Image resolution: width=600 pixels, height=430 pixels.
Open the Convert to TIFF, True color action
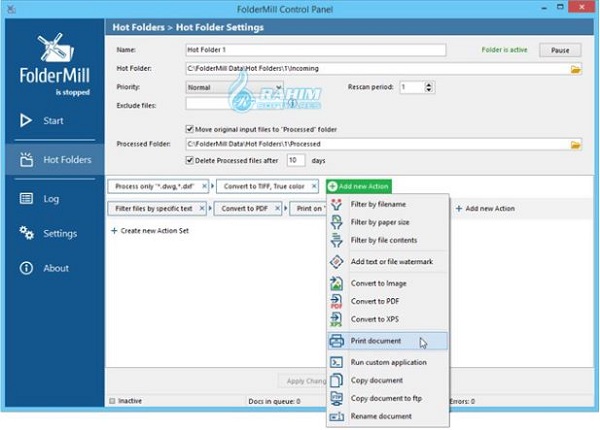(264, 186)
